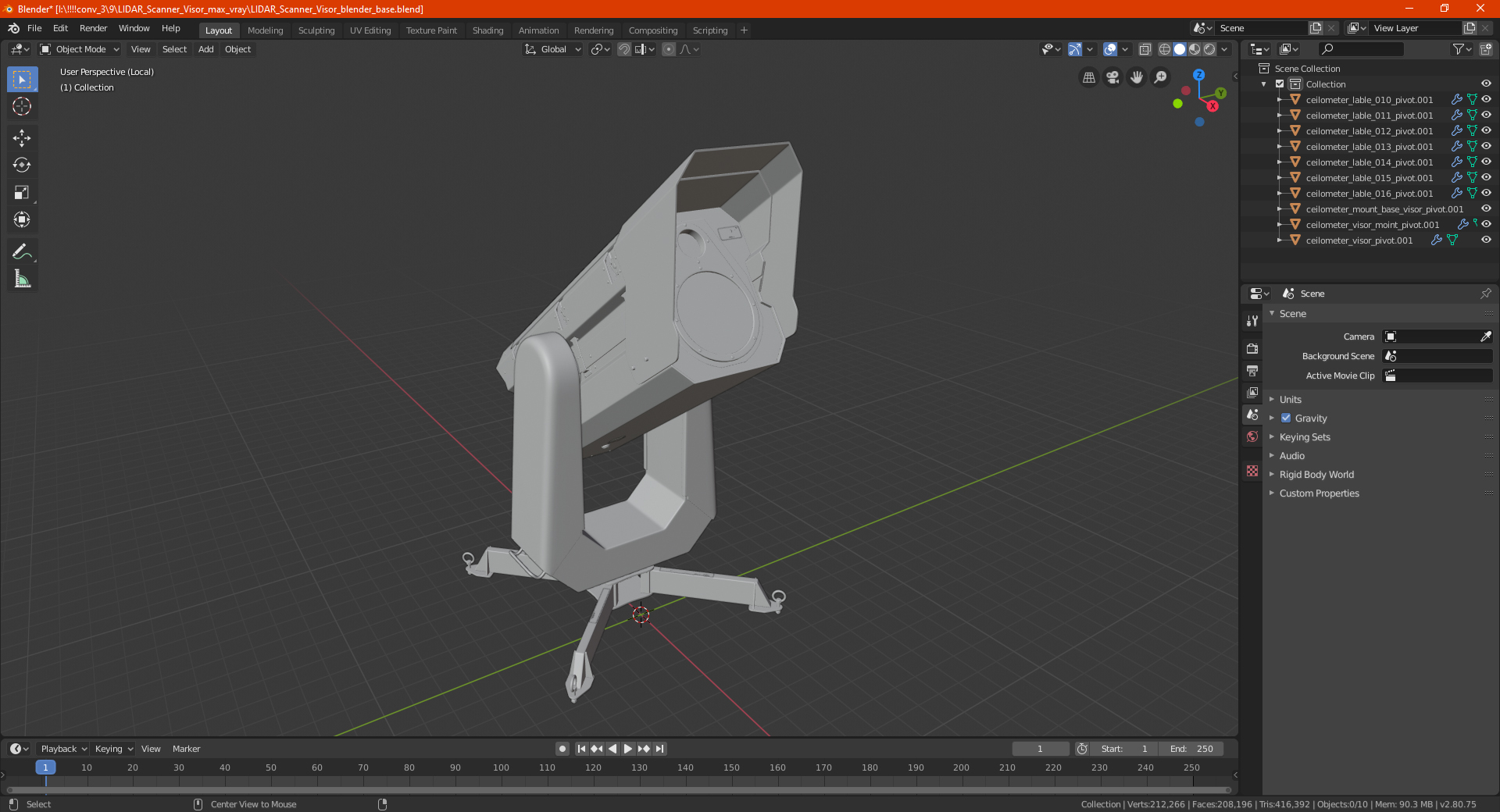Add a new workspace with plus
This screenshot has height=812, width=1500.
pos(744,30)
